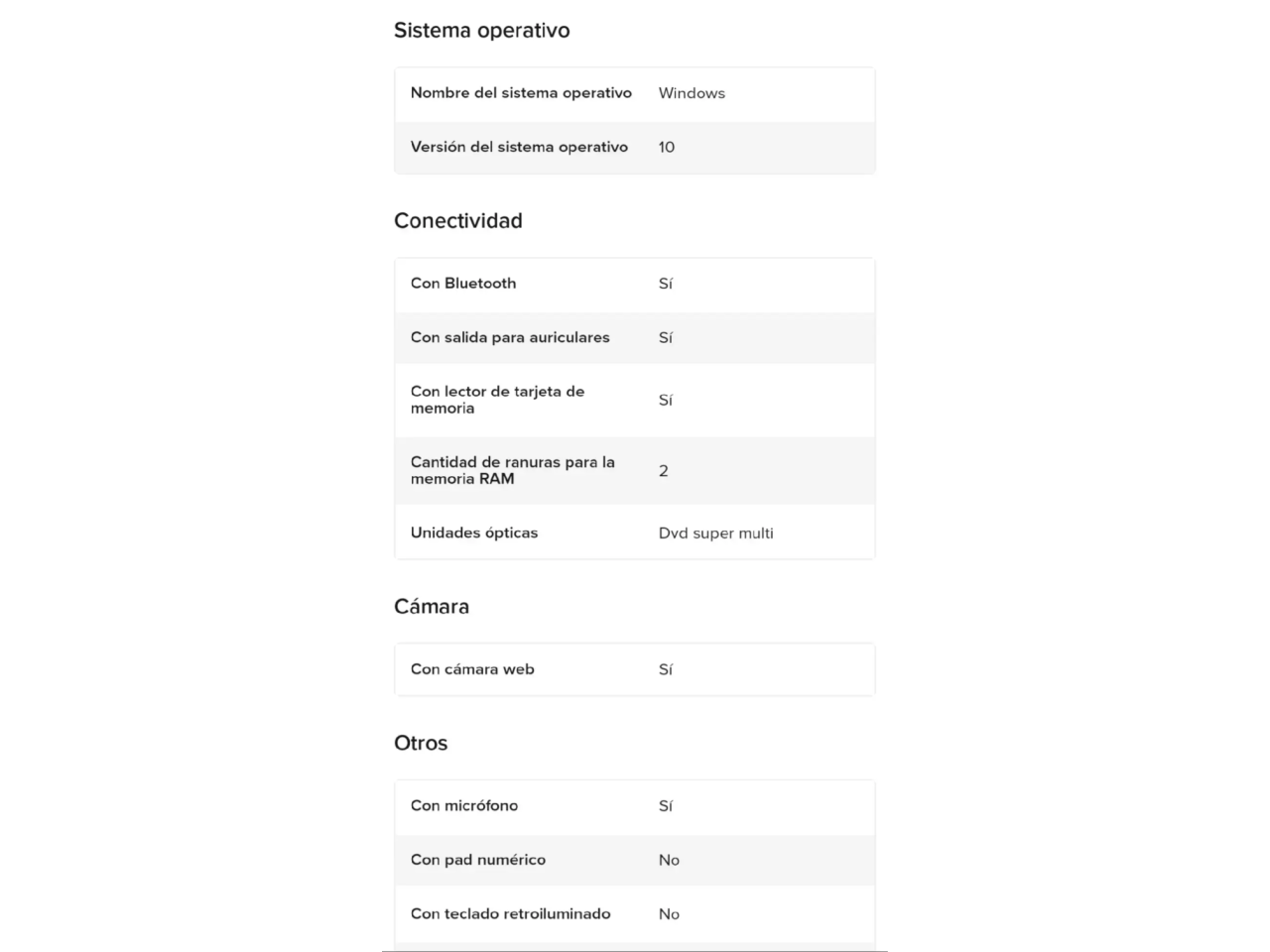
Task: Select the Con Bluetooth row label
Action: tap(463, 284)
